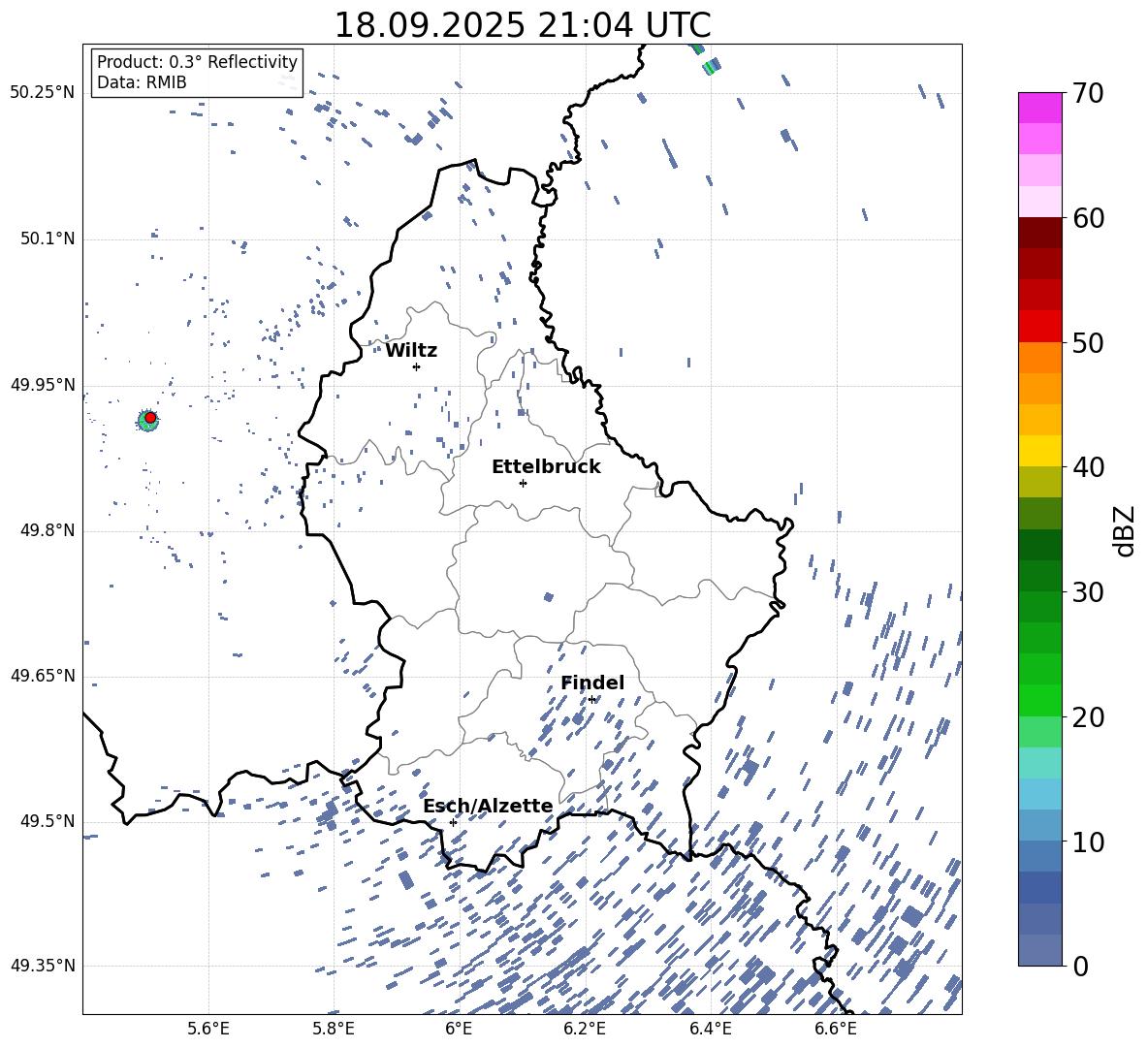Click the colorbar label 10
1148x1048 pixels.
(1088, 842)
